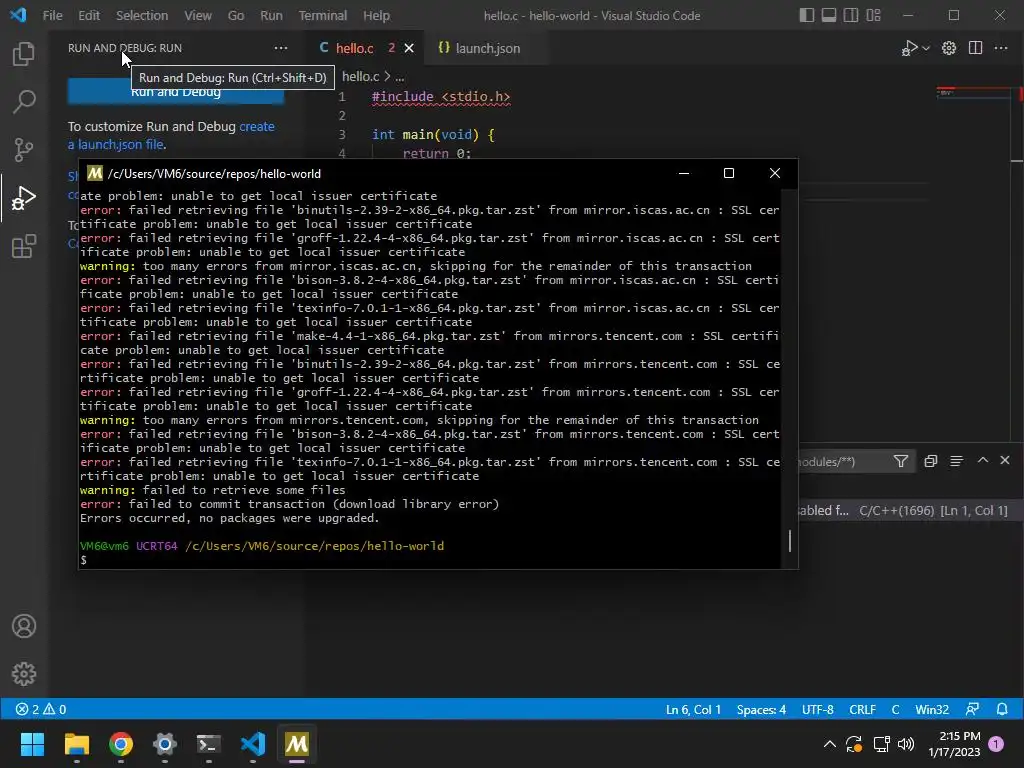Open the Go menu

(x=236, y=15)
